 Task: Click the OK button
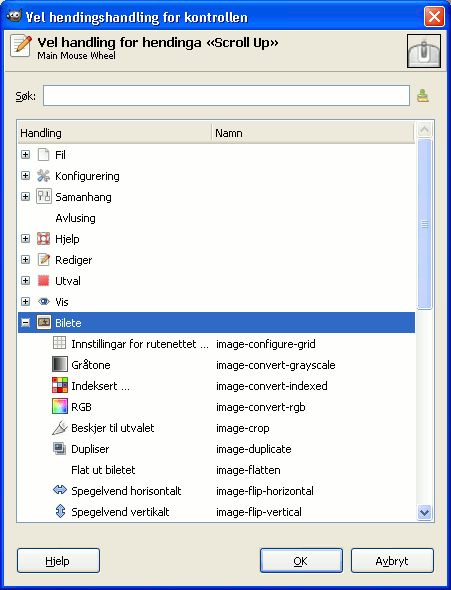point(301,561)
